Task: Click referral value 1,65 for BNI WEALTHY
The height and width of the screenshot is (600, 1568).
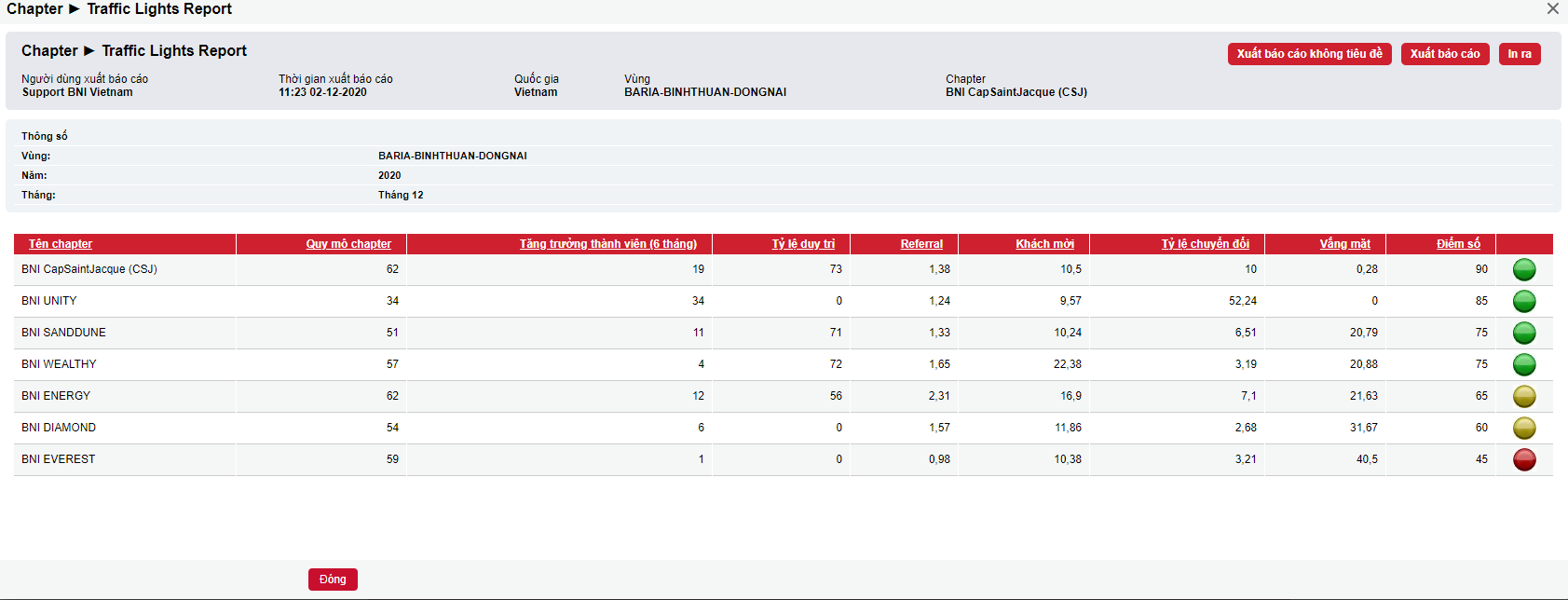Action: point(939,364)
